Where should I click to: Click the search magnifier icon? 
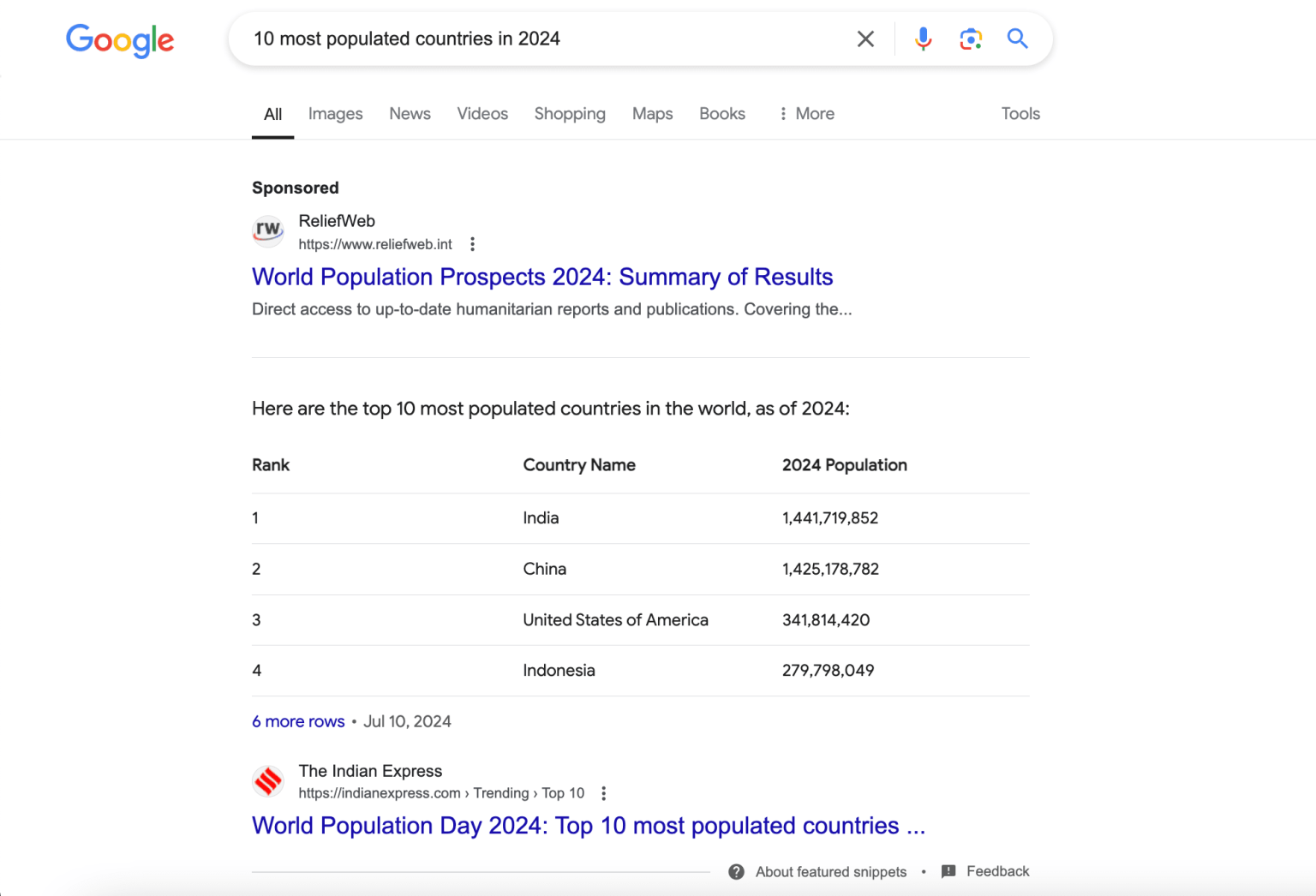tap(1017, 39)
